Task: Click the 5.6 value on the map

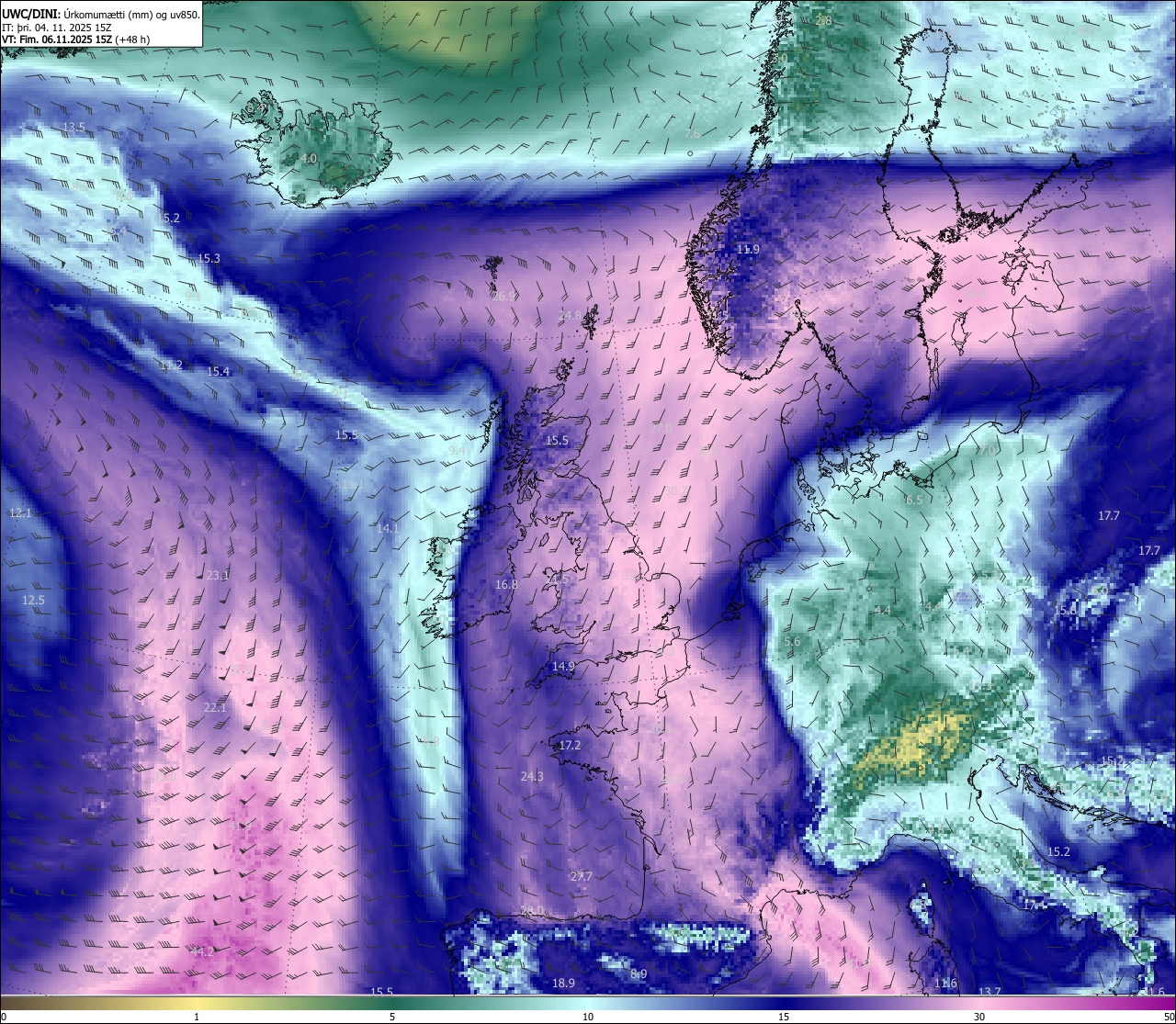Action: pos(792,641)
